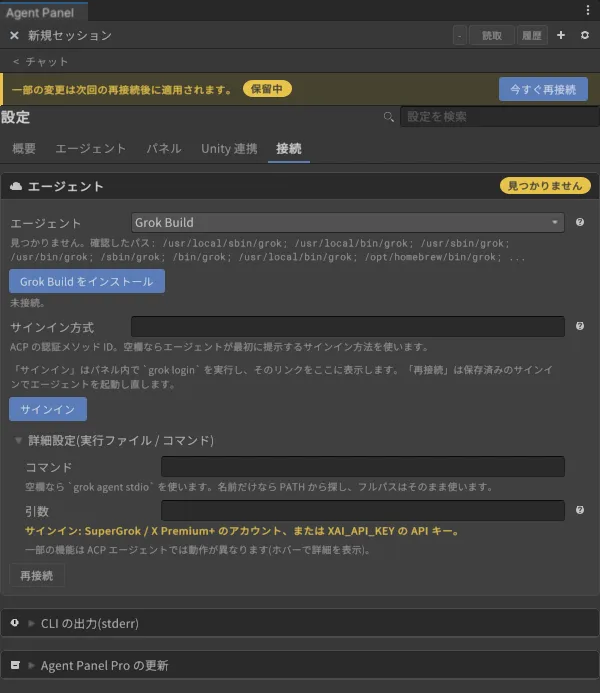This screenshot has width=600, height=693.
Task: Click the 今すぐ再接続 button
Action: 543,89
